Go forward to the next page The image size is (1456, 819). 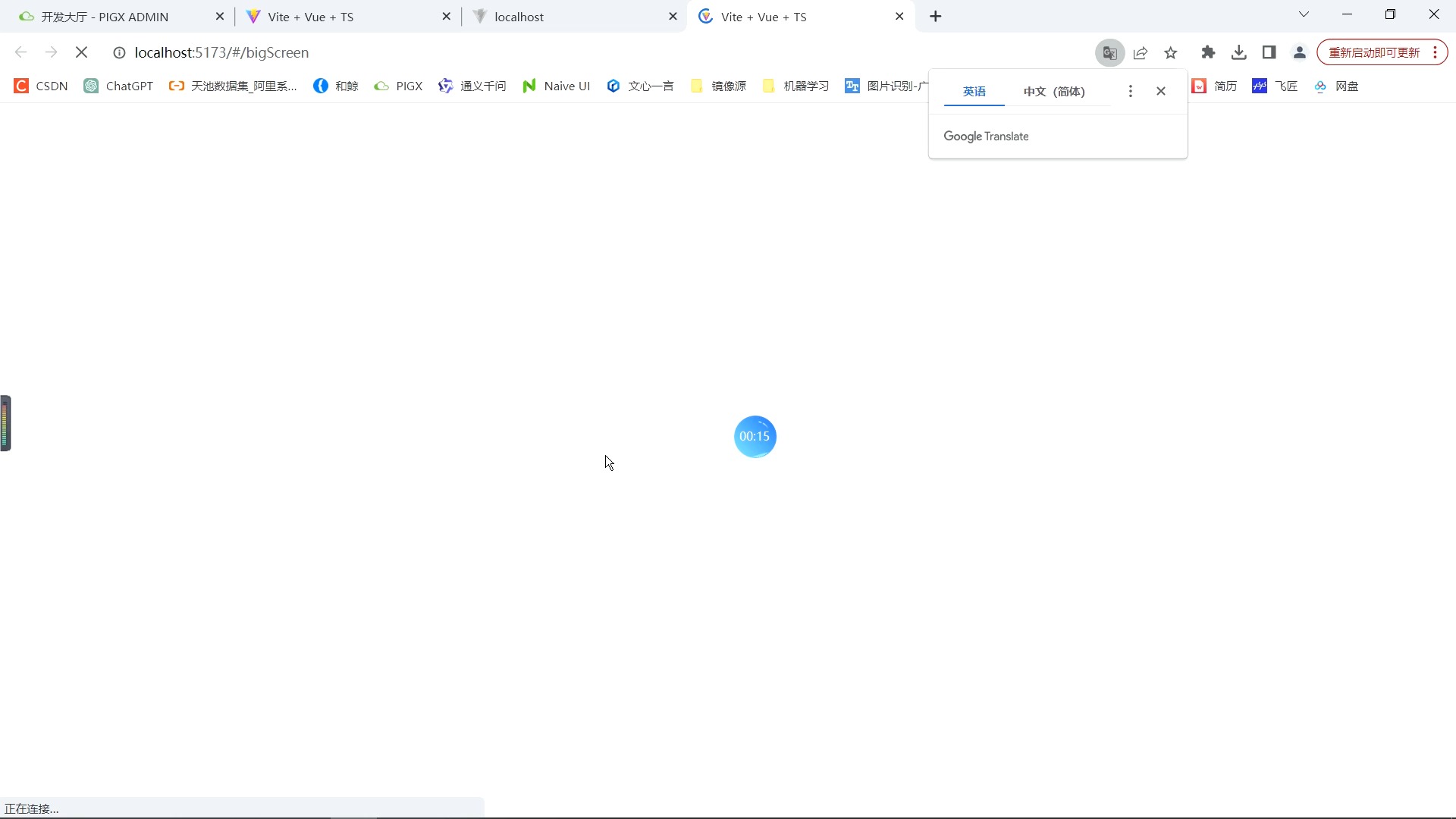[51, 52]
